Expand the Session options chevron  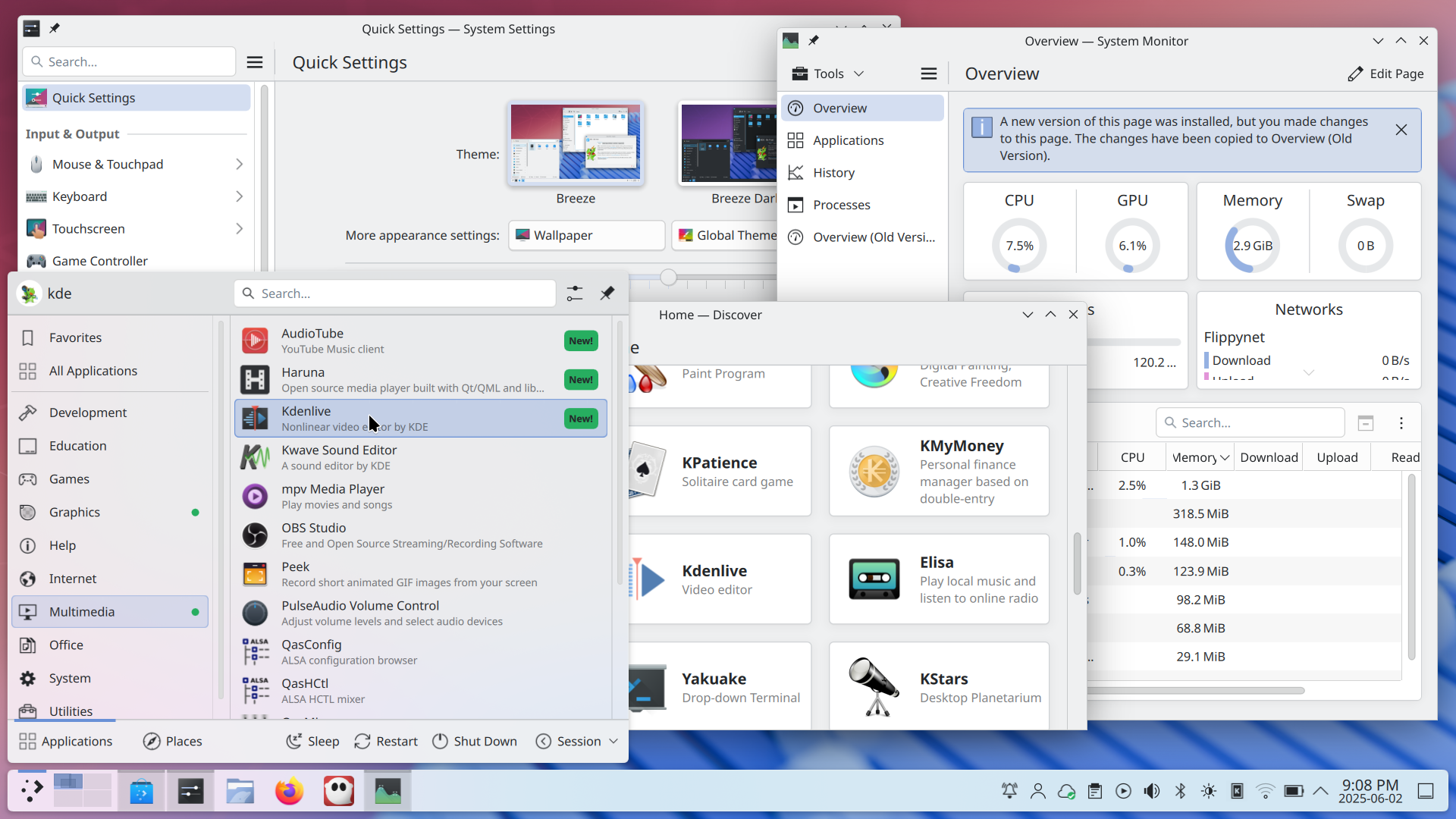coord(613,741)
